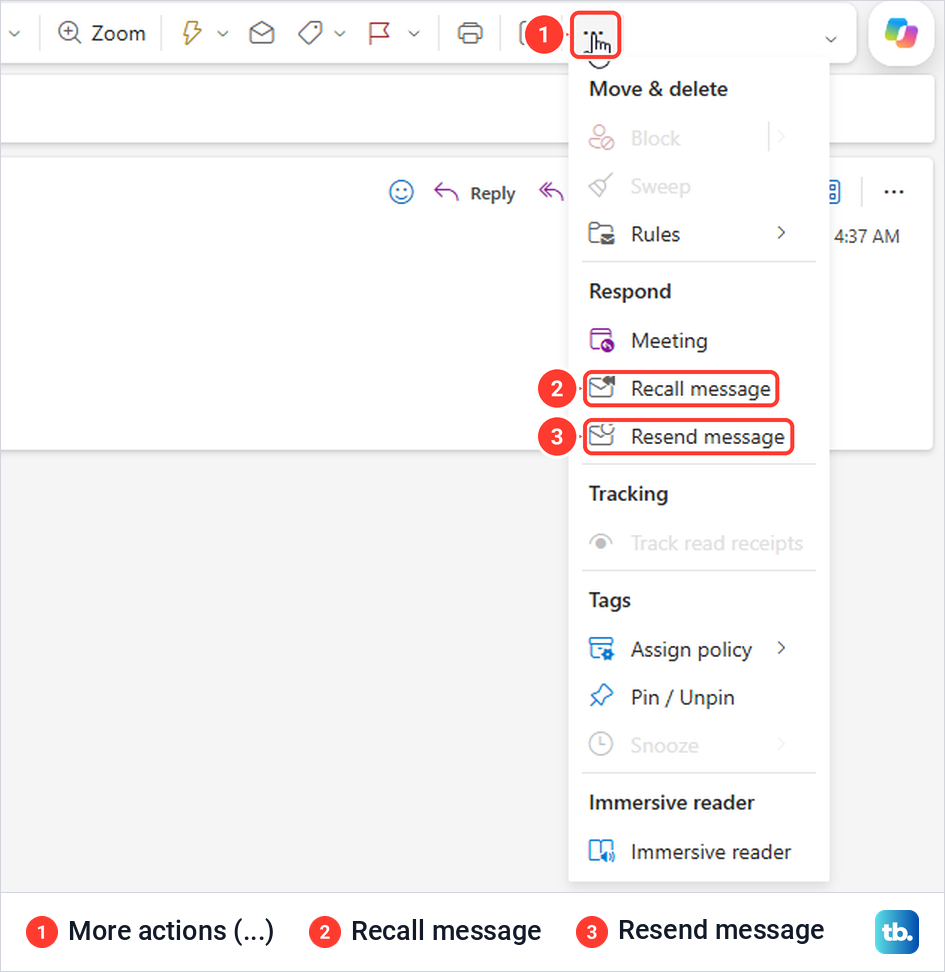
Task: Expand the Rules submenu chevron
Action: point(781,232)
